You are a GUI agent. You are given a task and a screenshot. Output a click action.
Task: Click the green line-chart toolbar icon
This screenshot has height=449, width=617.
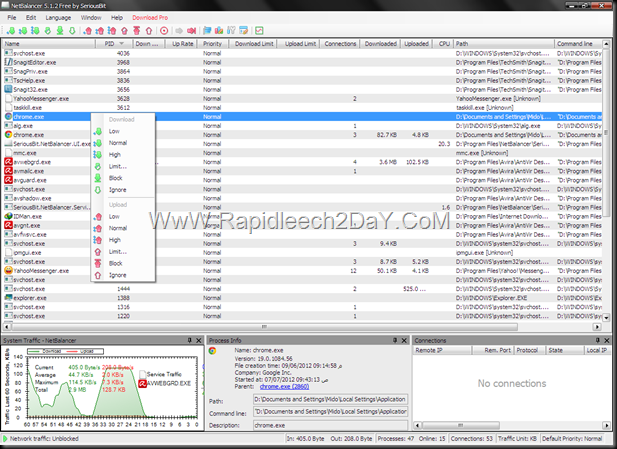(x=259, y=30)
